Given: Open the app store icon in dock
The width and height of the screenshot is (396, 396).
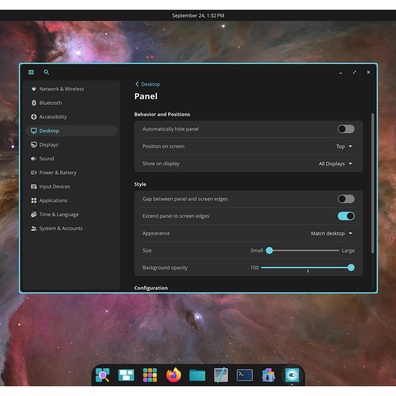Looking at the screenshot, I should (x=268, y=375).
